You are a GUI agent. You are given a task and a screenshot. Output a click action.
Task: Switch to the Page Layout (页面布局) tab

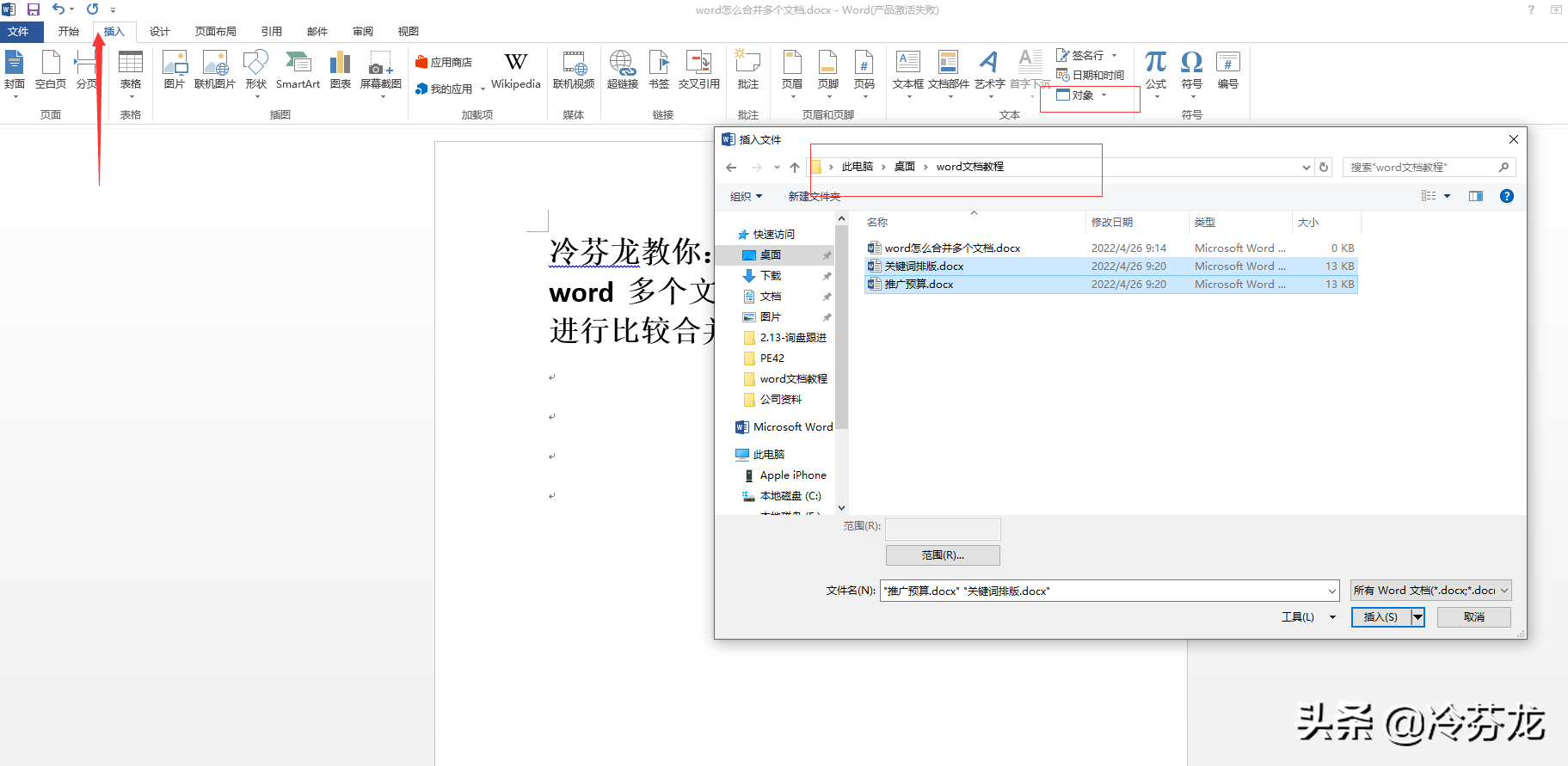click(x=216, y=32)
